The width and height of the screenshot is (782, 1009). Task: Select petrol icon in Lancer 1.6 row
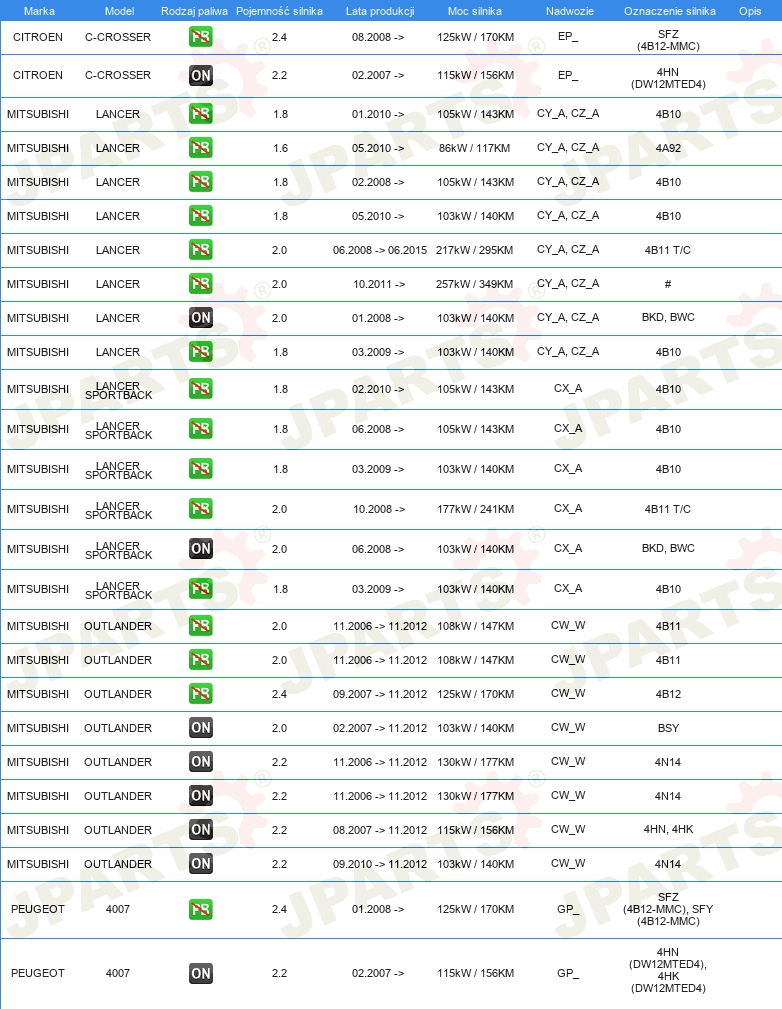pos(201,148)
